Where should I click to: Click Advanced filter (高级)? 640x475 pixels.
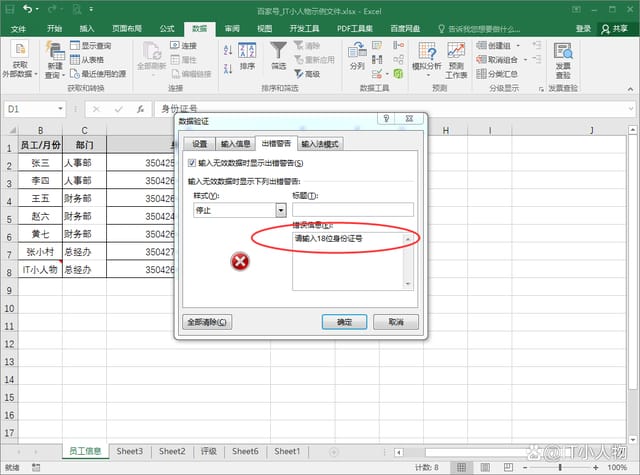coord(307,74)
